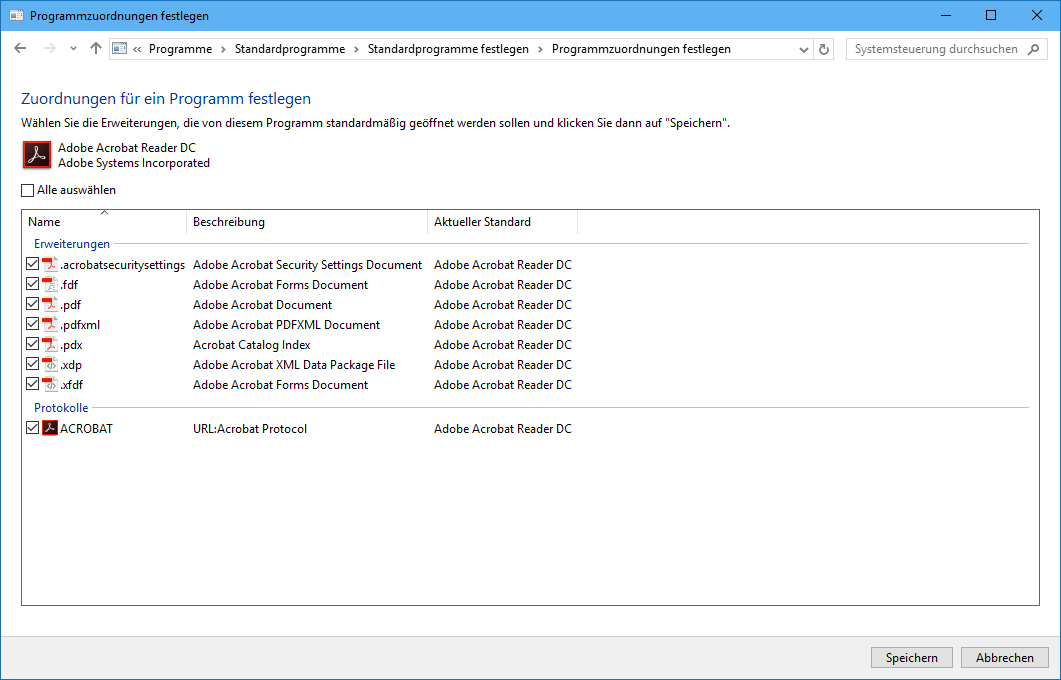The image size is (1061, 680).
Task: Click the ACROBAT protocol name
Action: [87, 428]
